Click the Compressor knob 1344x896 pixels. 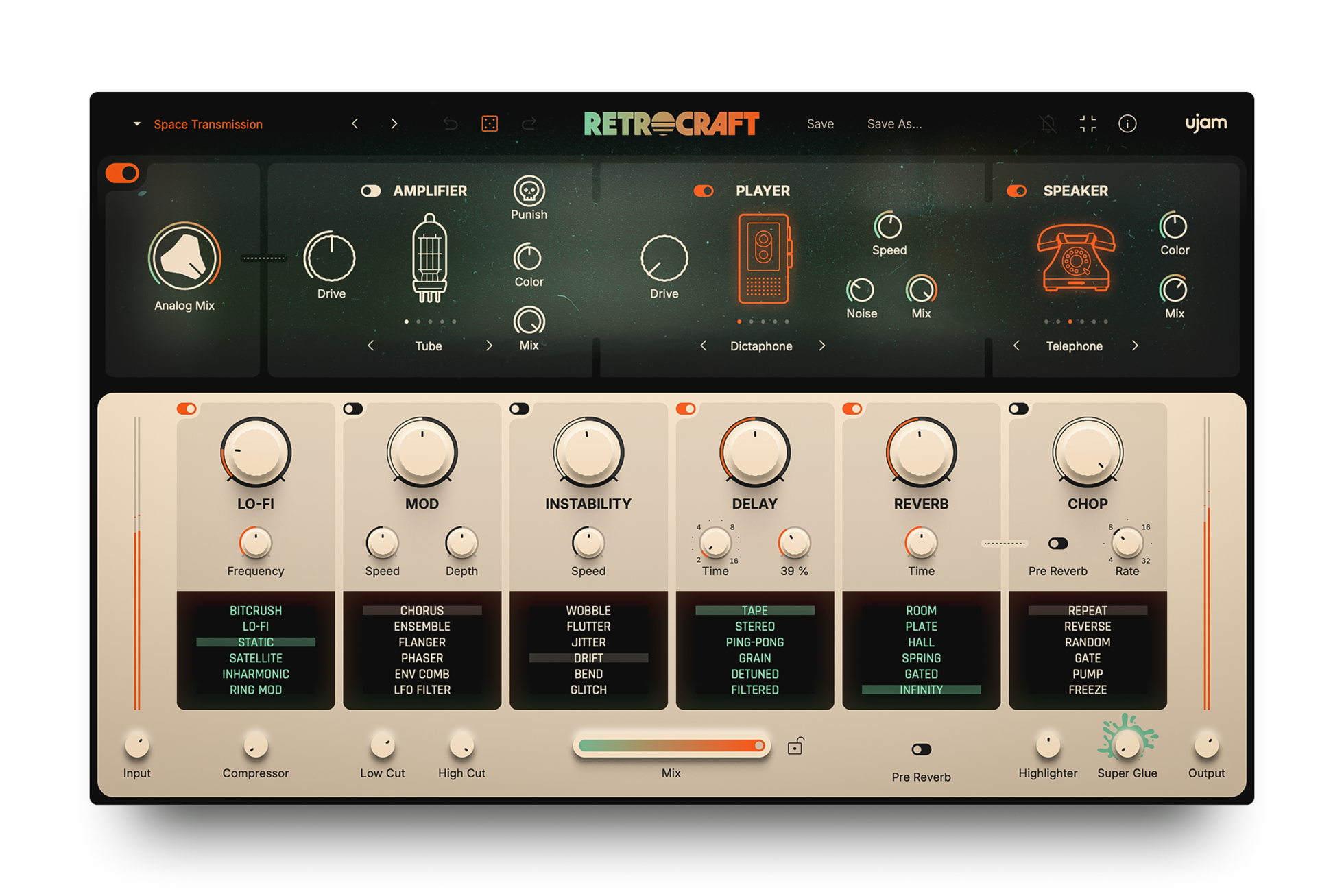pyautogui.click(x=255, y=744)
